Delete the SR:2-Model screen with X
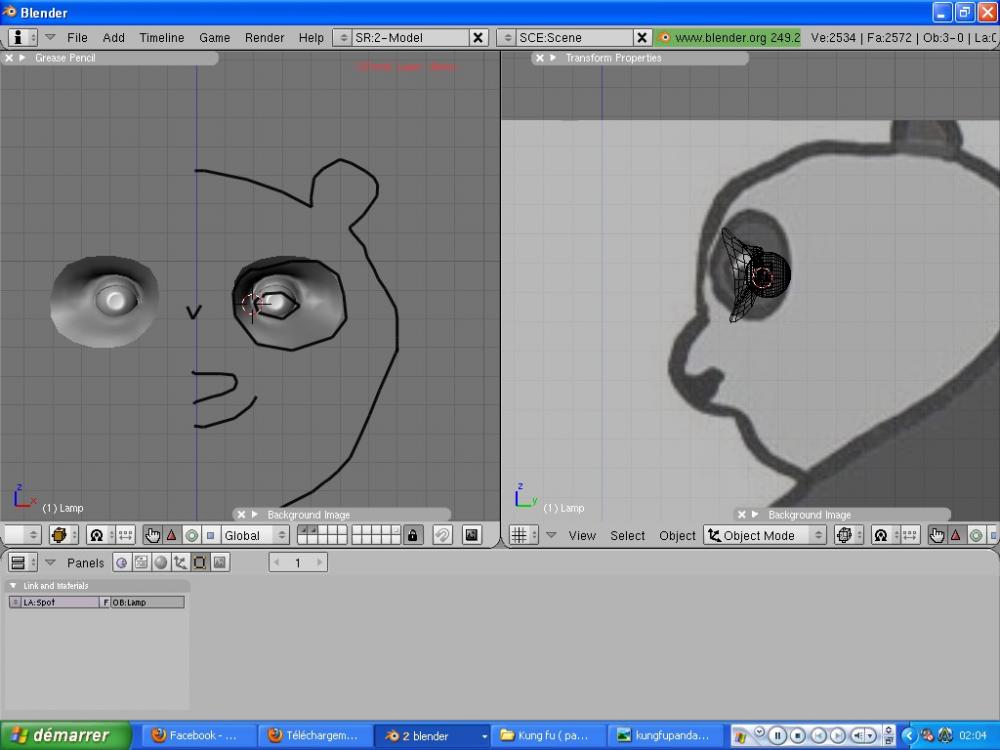Image resolution: width=1000 pixels, height=750 pixels. coord(477,38)
